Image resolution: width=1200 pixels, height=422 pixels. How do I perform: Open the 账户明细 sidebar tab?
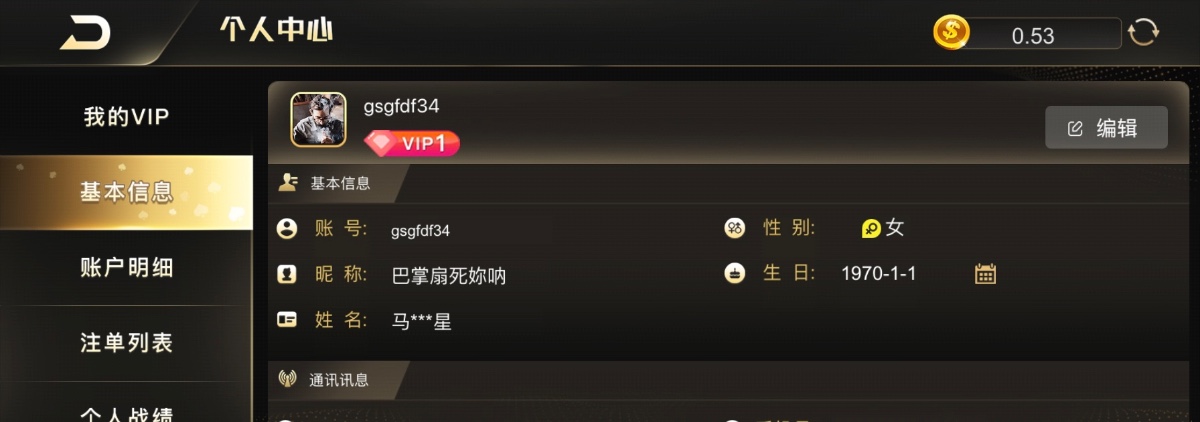pos(126,267)
